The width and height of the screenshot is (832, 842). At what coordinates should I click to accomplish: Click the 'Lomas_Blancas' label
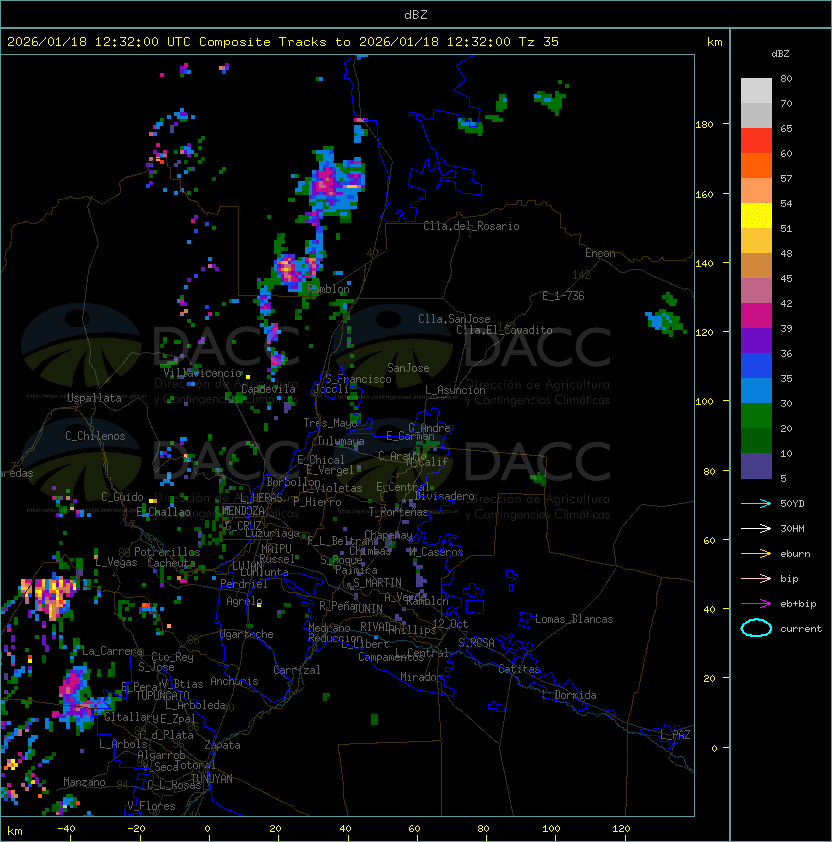pos(574,619)
